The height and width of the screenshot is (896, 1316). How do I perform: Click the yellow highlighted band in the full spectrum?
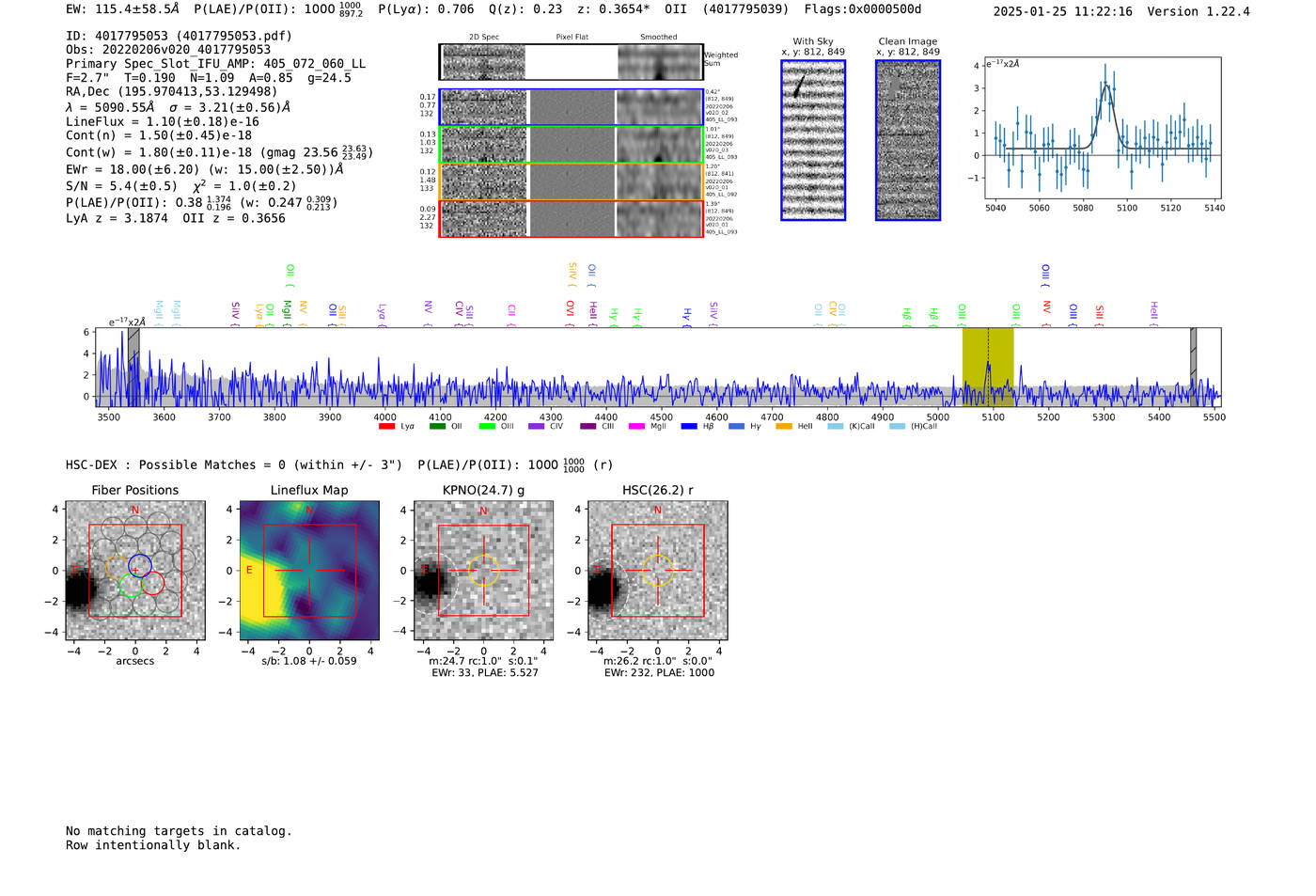click(x=988, y=367)
